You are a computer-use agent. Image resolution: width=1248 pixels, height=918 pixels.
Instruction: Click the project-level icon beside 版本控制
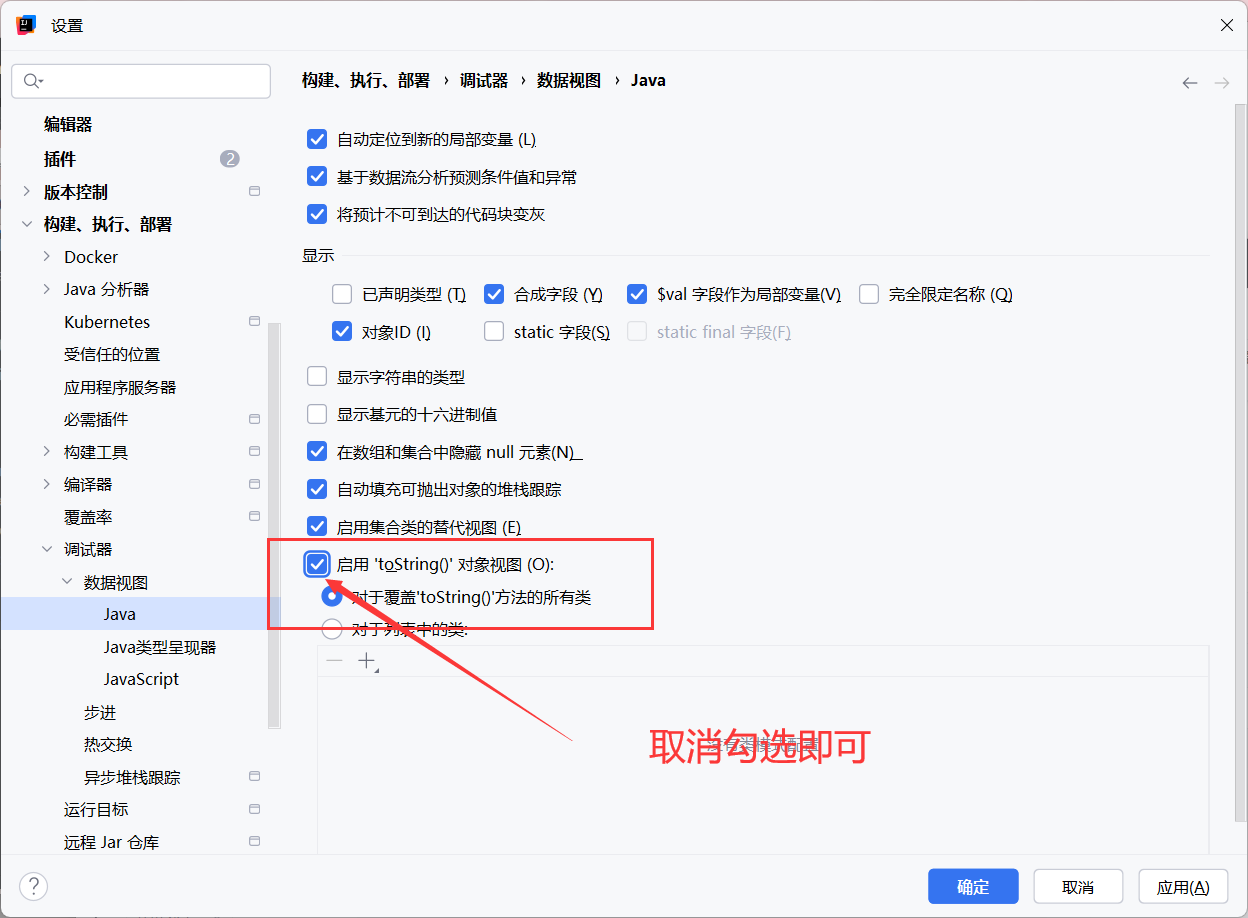click(x=254, y=192)
